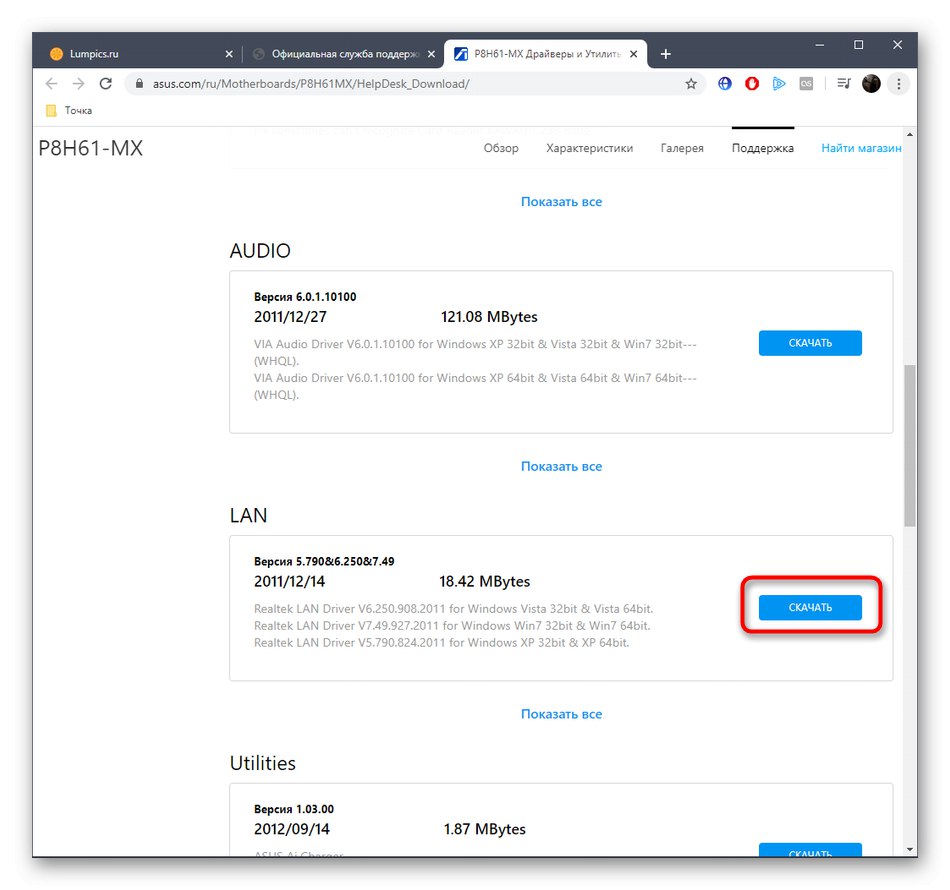The height and width of the screenshot is (890, 950).
Task: Click the Chrome profile avatar
Action: click(x=870, y=83)
